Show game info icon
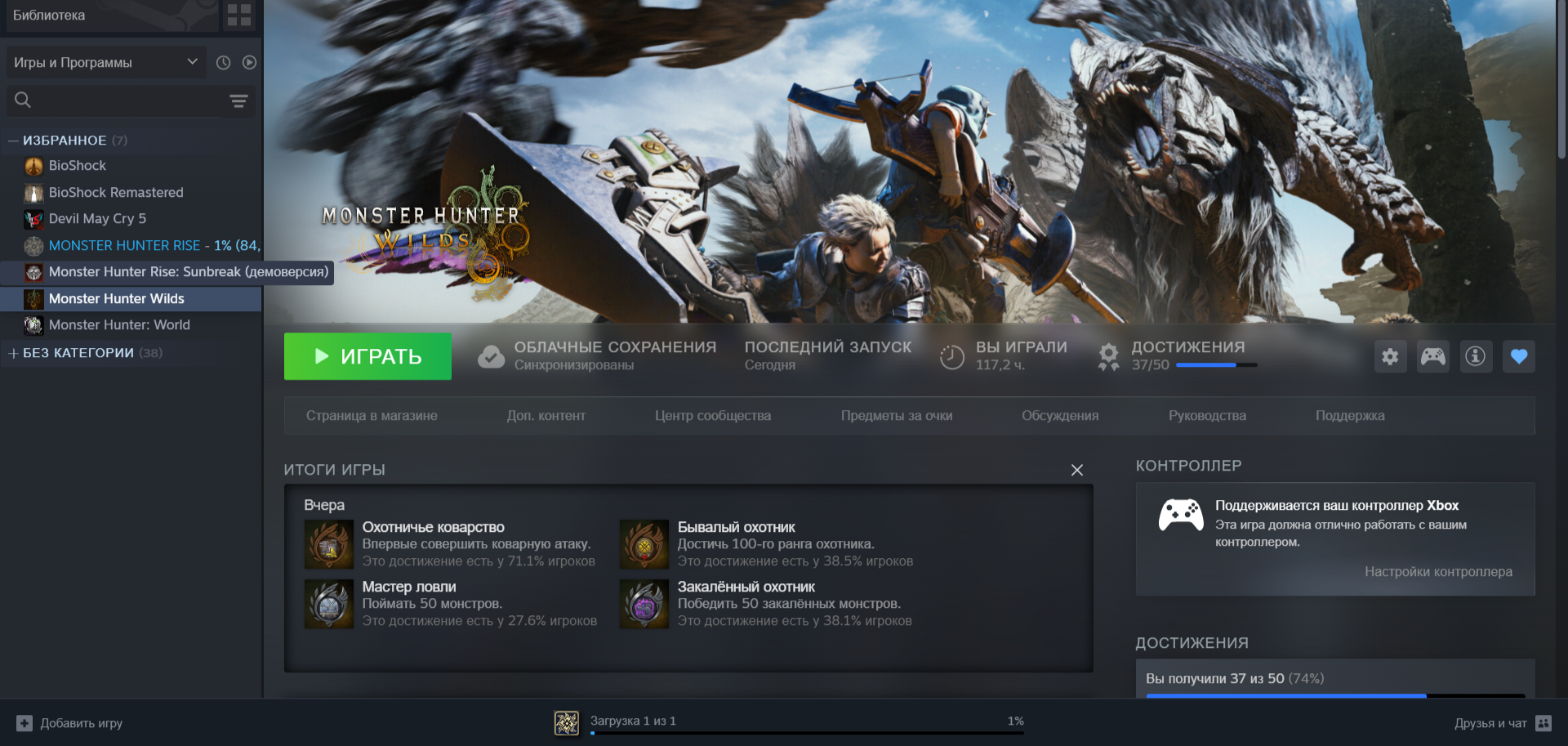Viewport: 1568px width, 746px height. (1475, 356)
